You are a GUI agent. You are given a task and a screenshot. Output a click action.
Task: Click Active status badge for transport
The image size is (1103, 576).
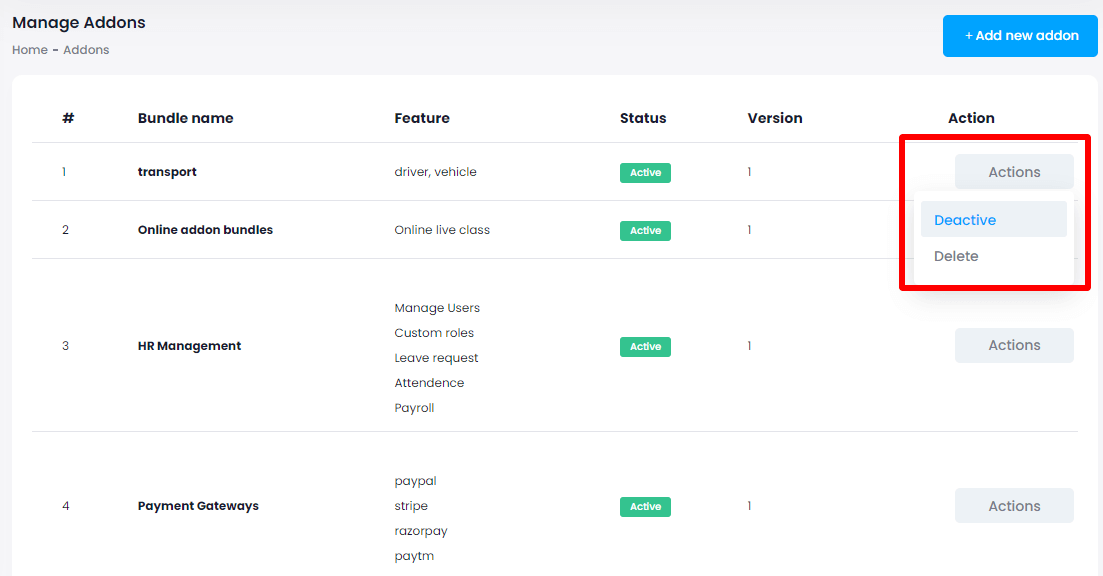coord(645,173)
